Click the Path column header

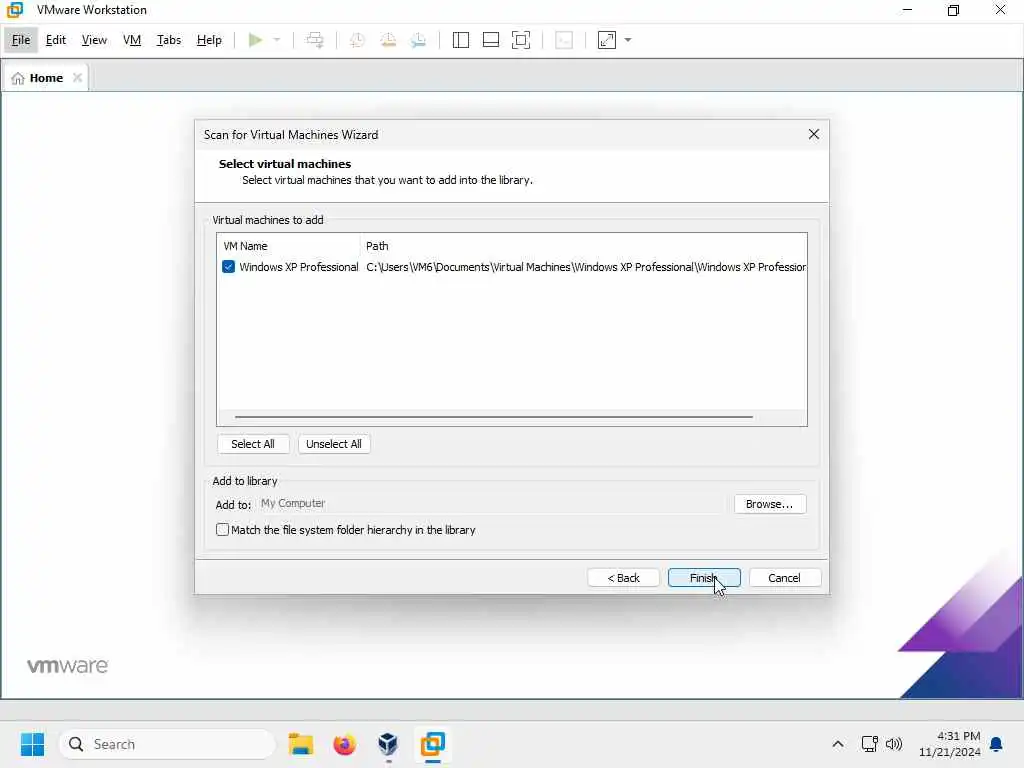pyautogui.click(x=583, y=246)
